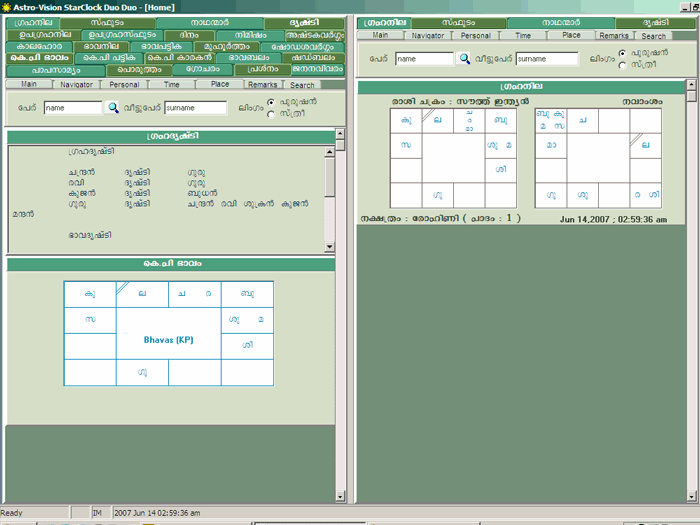Click the നാഥന്മാർ button in right pane
Viewport: 700px width, 525px height.
pyautogui.click(x=561, y=23)
